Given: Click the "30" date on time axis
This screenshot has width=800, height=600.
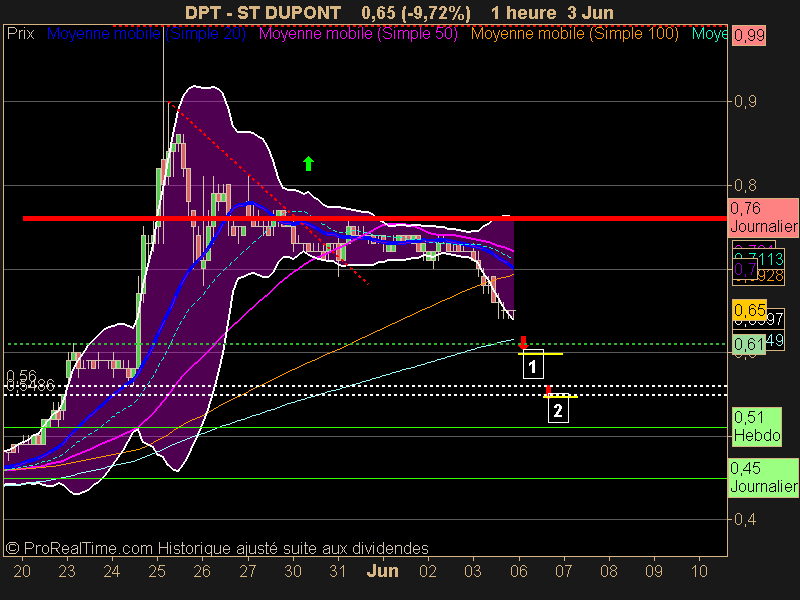Looking at the screenshot, I should [293, 571].
